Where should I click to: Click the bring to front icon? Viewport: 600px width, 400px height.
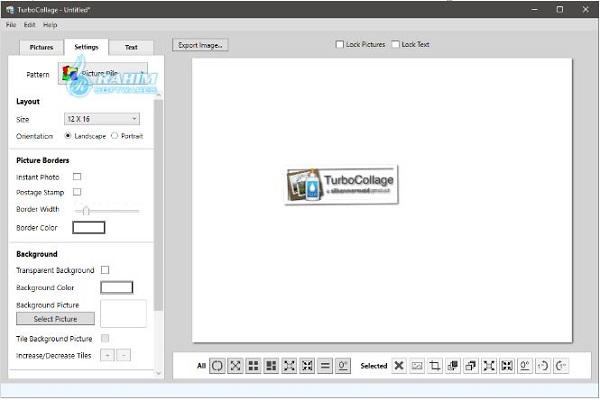click(453, 366)
